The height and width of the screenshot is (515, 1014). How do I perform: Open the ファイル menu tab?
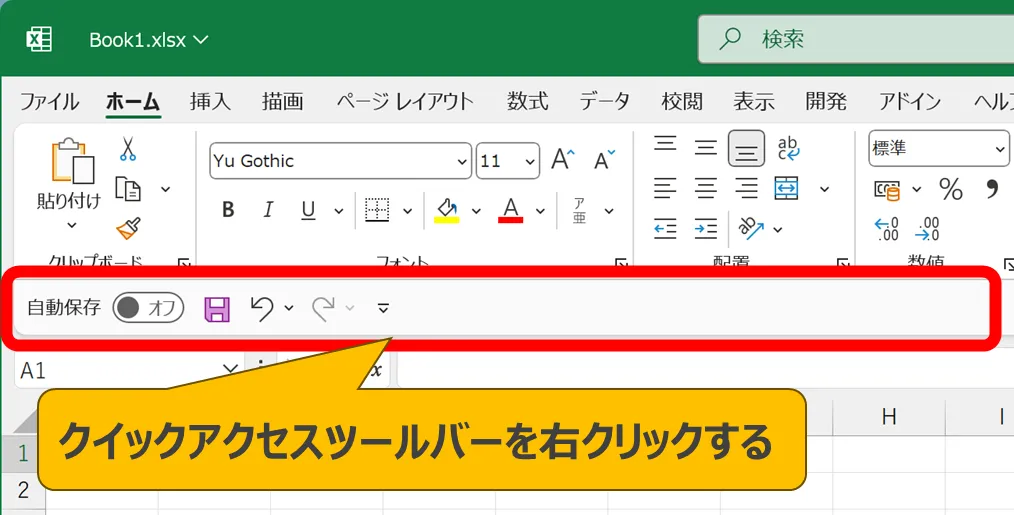(49, 101)
